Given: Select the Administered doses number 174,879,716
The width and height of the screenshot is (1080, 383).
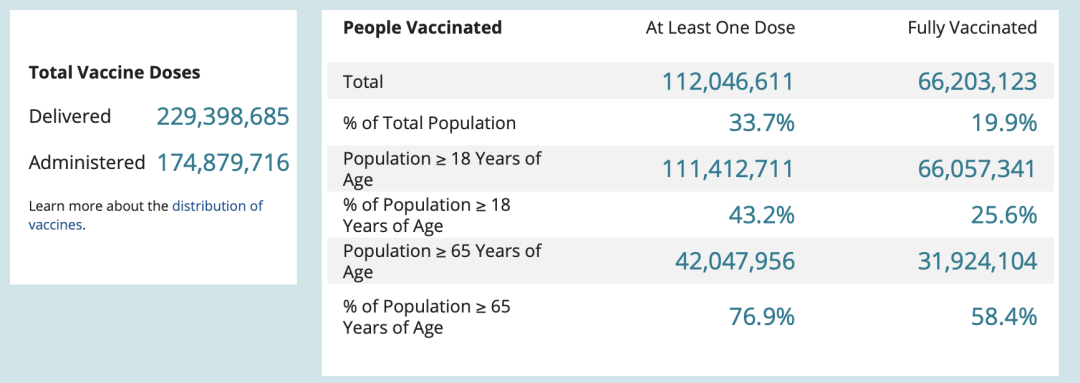Looking at the screenshot, I should (x=222, y=163).
